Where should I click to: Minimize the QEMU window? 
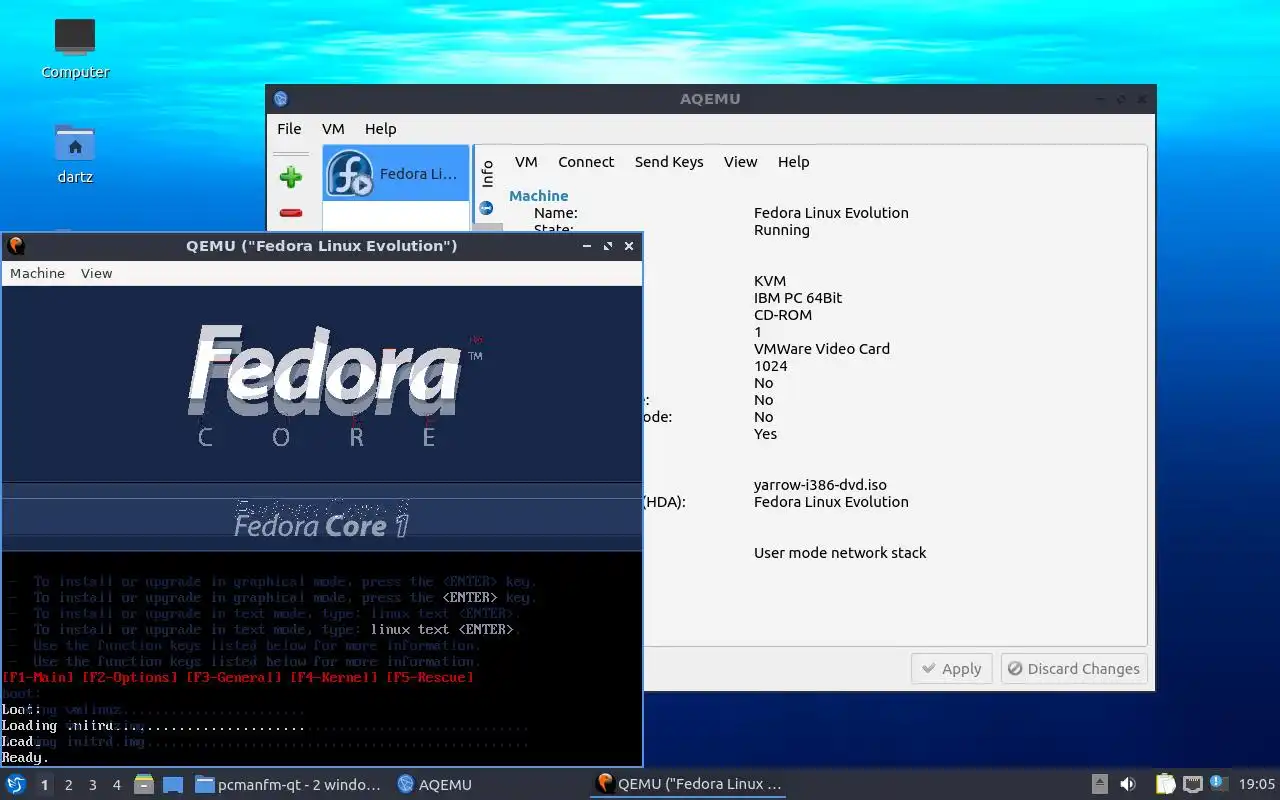coord(585,246)
